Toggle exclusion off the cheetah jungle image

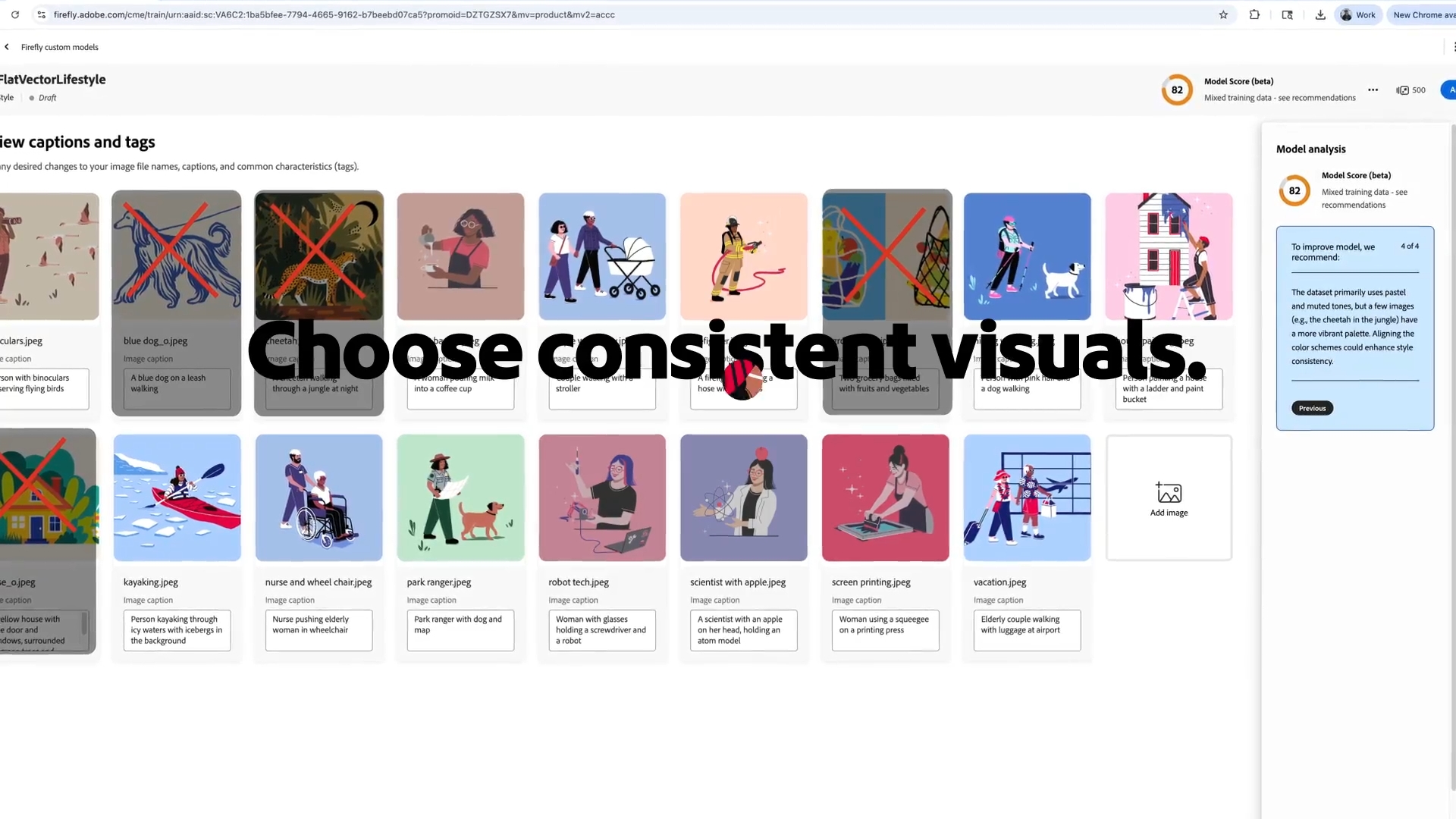click(318, 256)
